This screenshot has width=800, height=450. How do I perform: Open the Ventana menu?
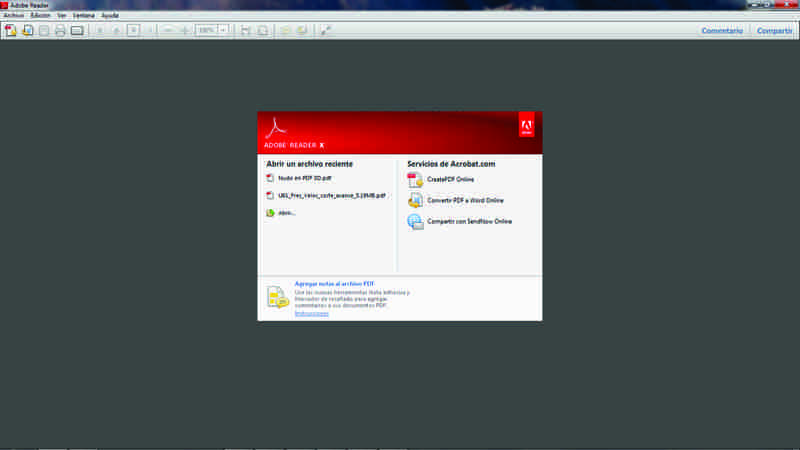(84, 15)
